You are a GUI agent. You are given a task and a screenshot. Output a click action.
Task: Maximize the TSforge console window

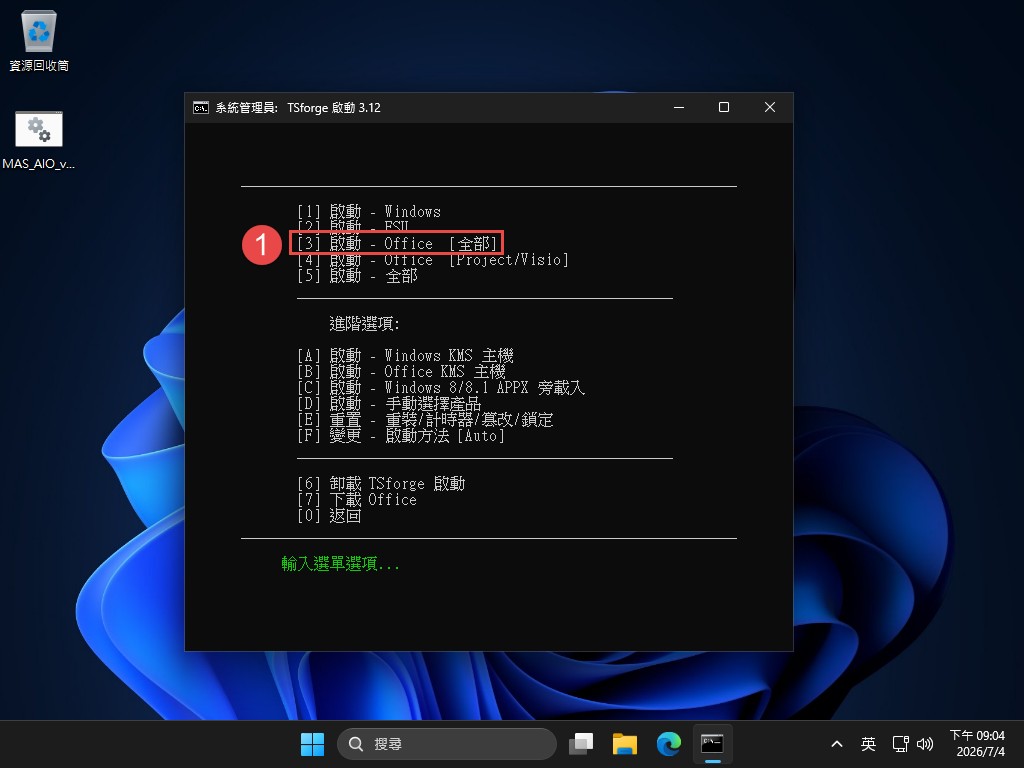[724, 107]
